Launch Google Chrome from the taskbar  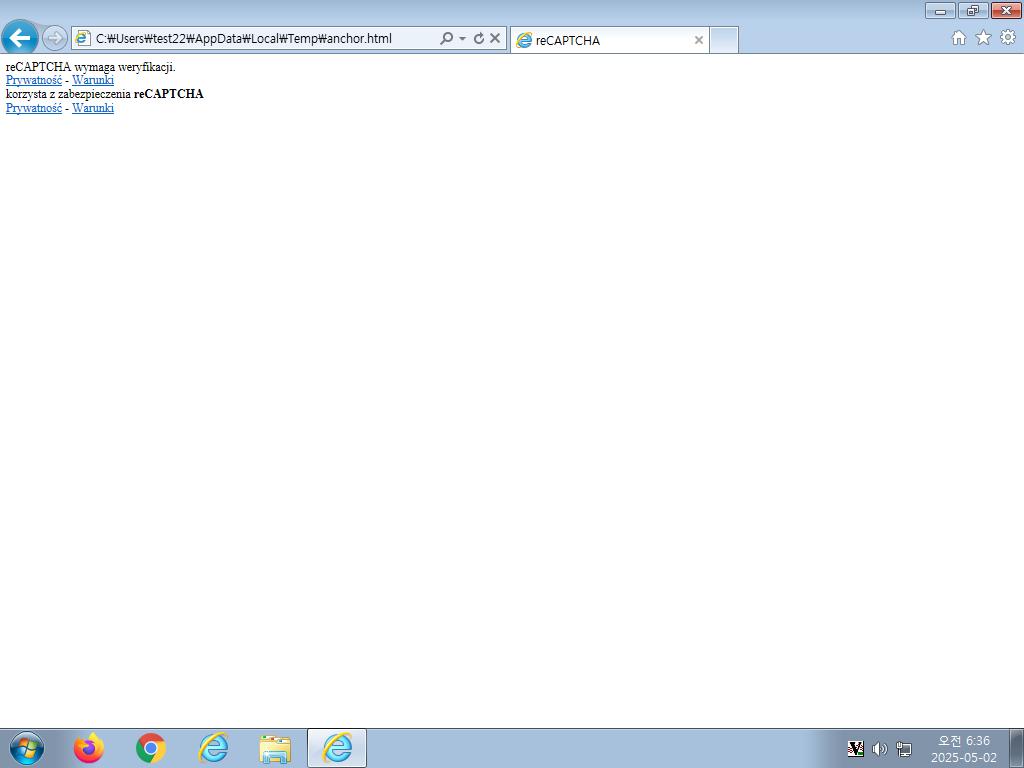click(x=151, y=748)
